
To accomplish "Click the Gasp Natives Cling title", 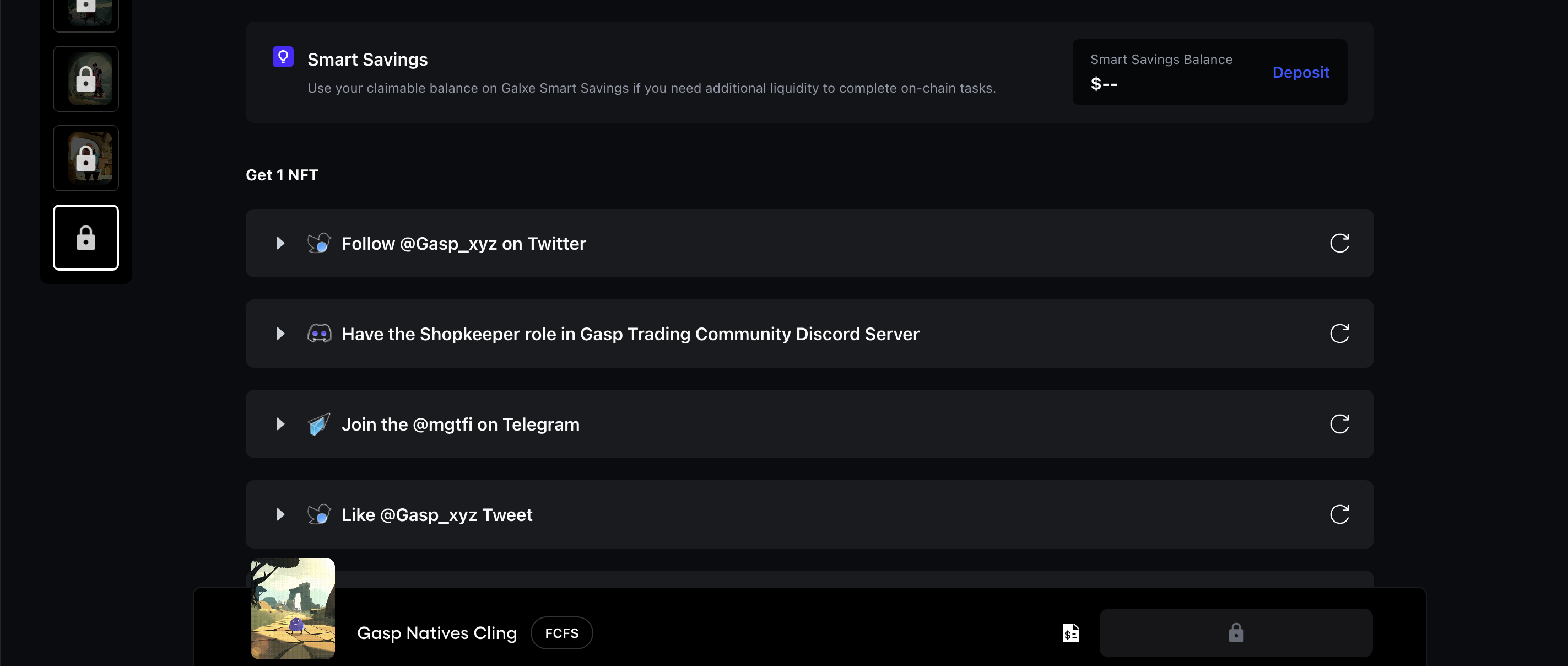I will tap(436, 632).
